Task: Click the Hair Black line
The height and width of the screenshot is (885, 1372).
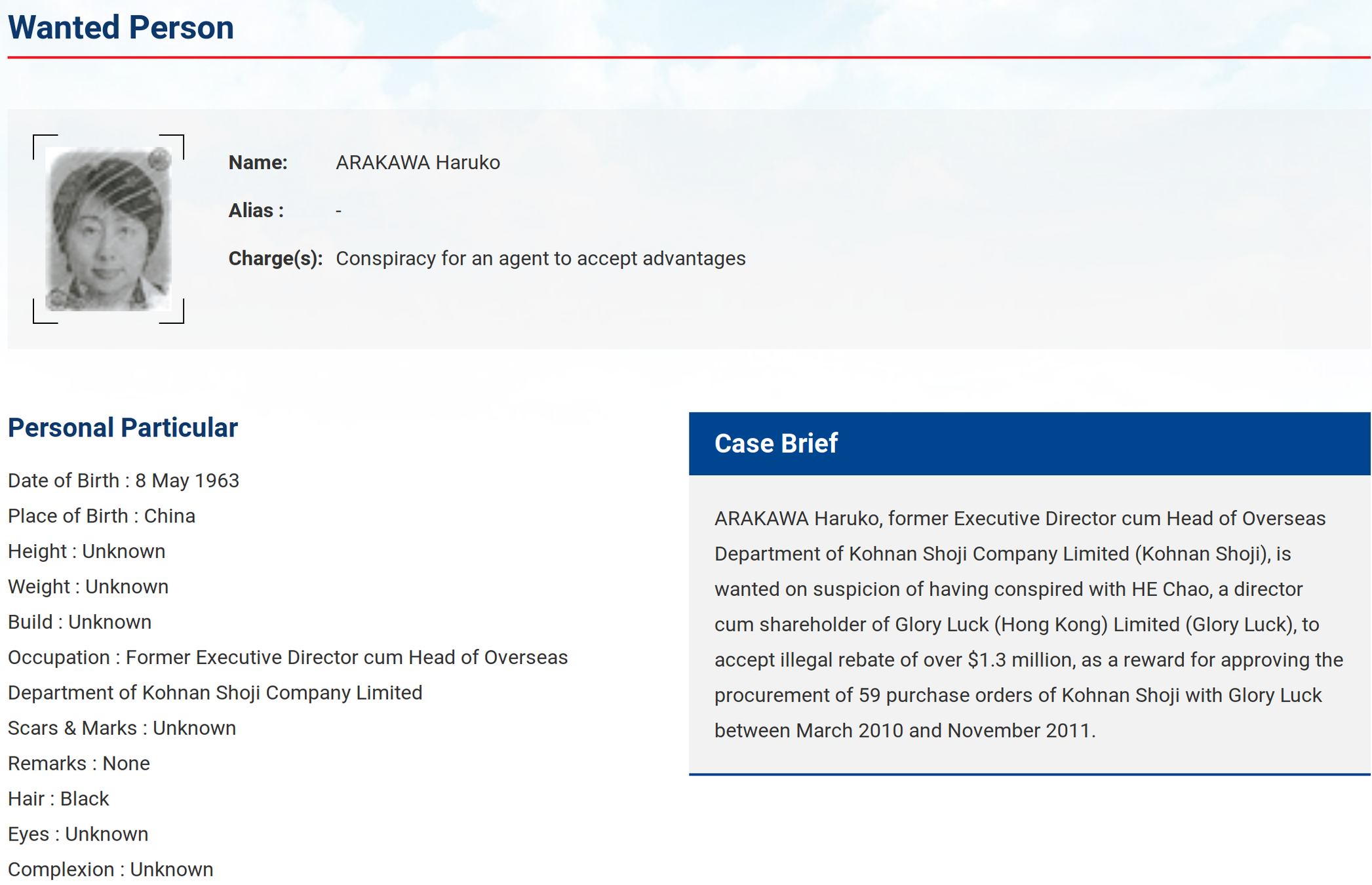Action: point(58,800)
